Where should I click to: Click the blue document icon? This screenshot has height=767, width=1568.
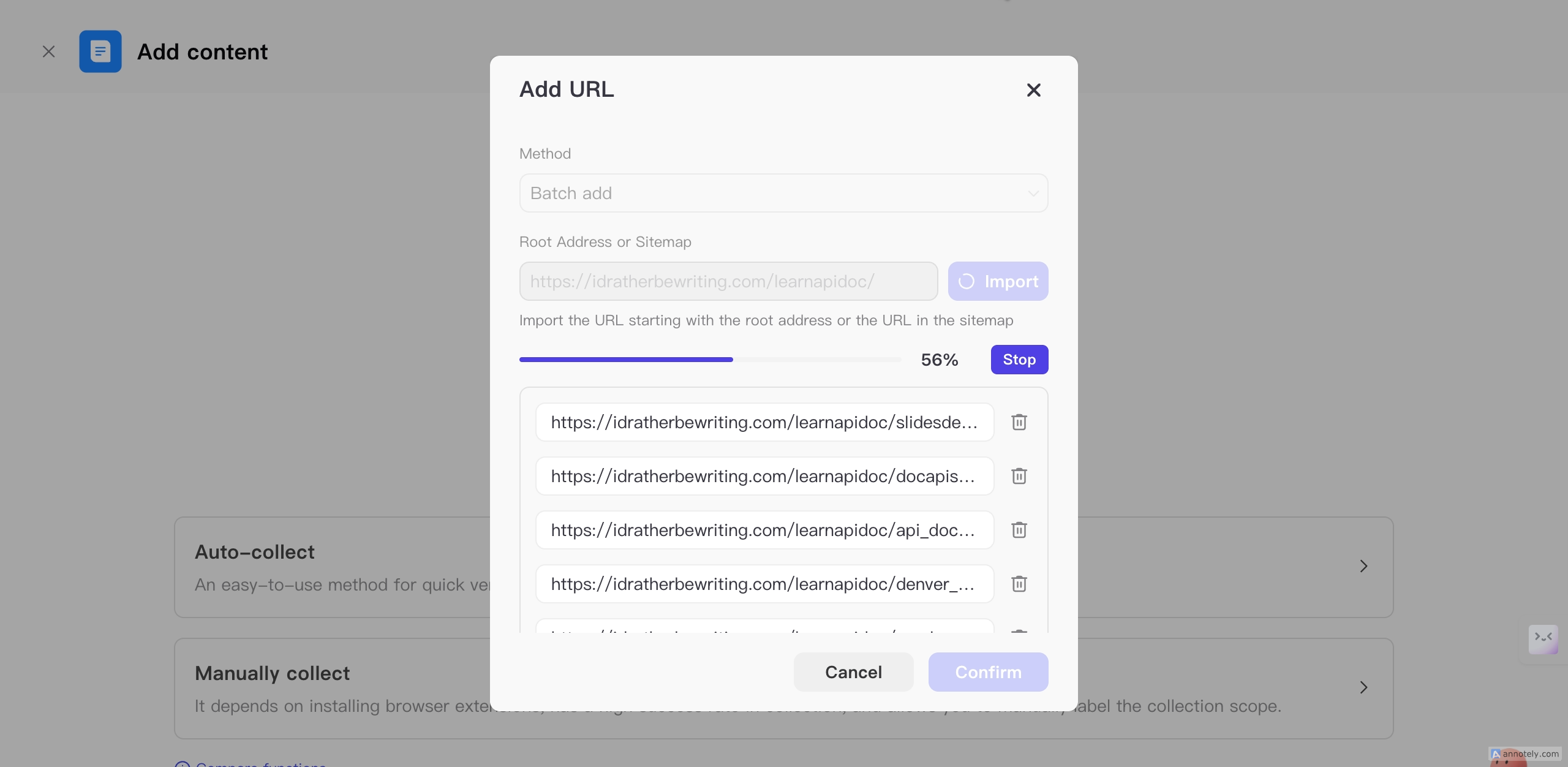point(100,51)
